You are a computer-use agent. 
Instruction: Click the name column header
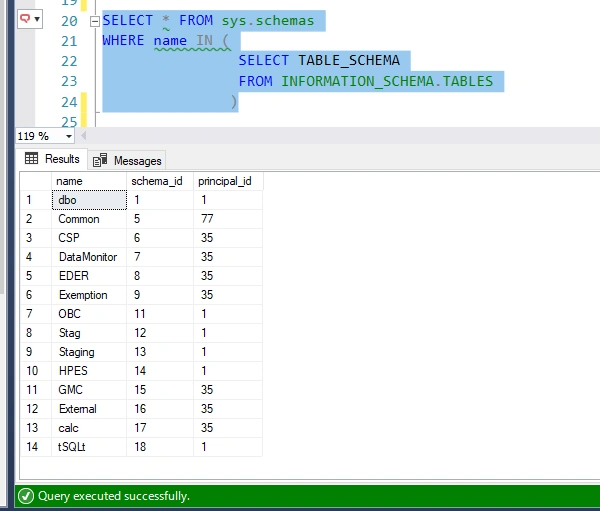[89, 181]
